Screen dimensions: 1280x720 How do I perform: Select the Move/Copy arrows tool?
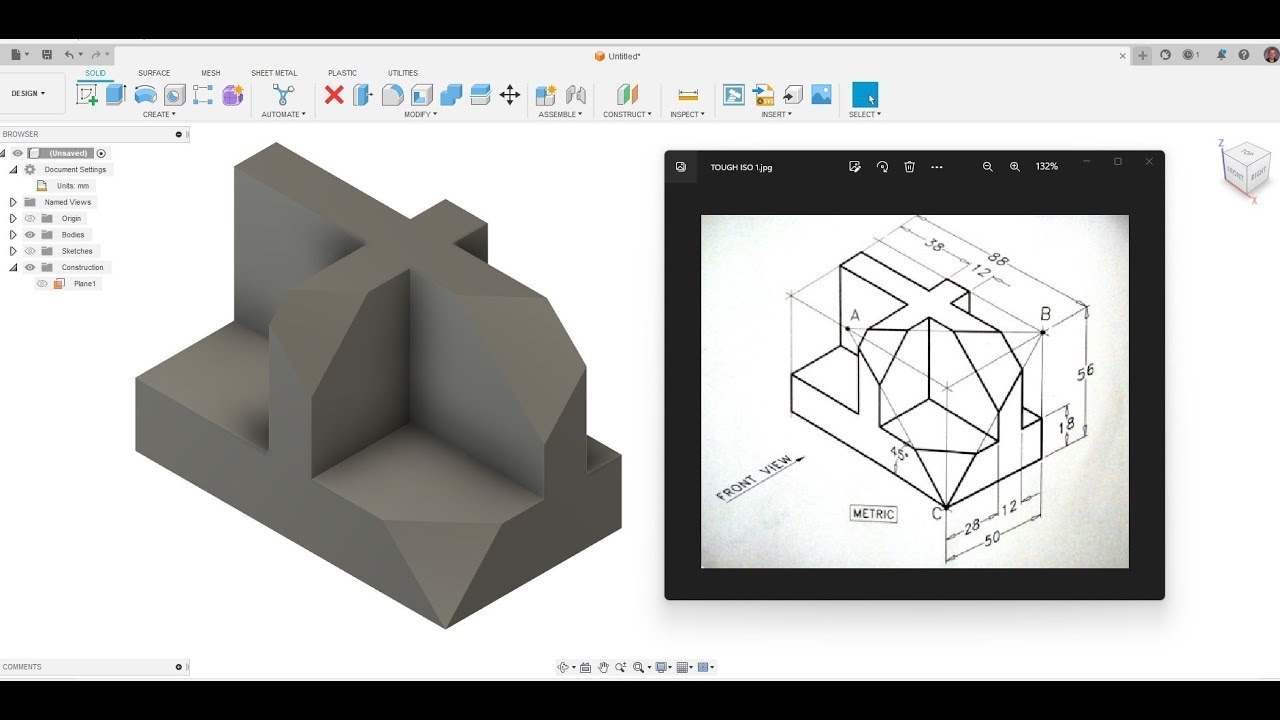coord(509,95)
